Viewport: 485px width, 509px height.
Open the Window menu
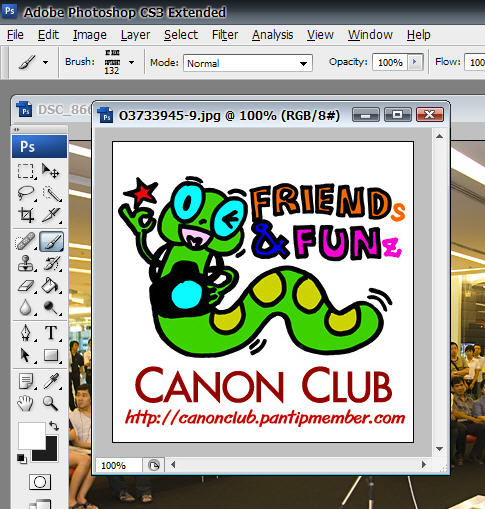coord(370,35)
